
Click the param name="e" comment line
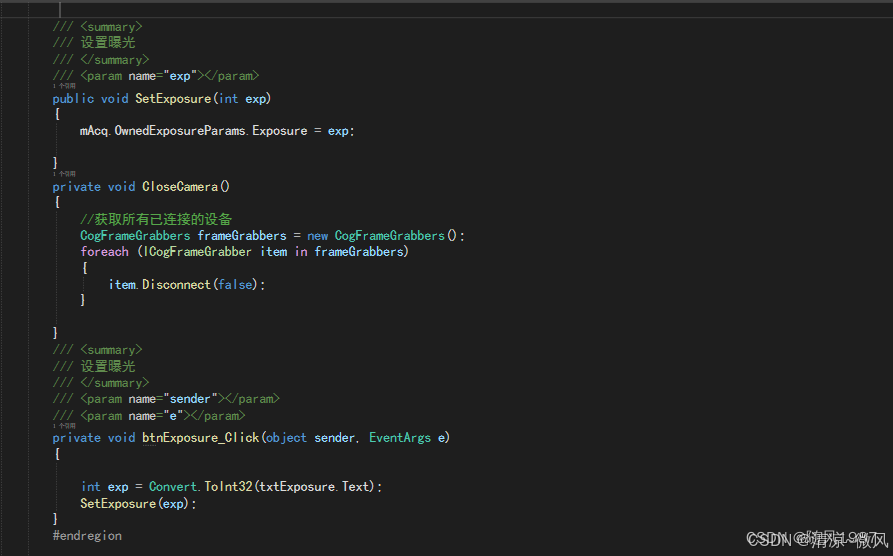tap(149, 416)
